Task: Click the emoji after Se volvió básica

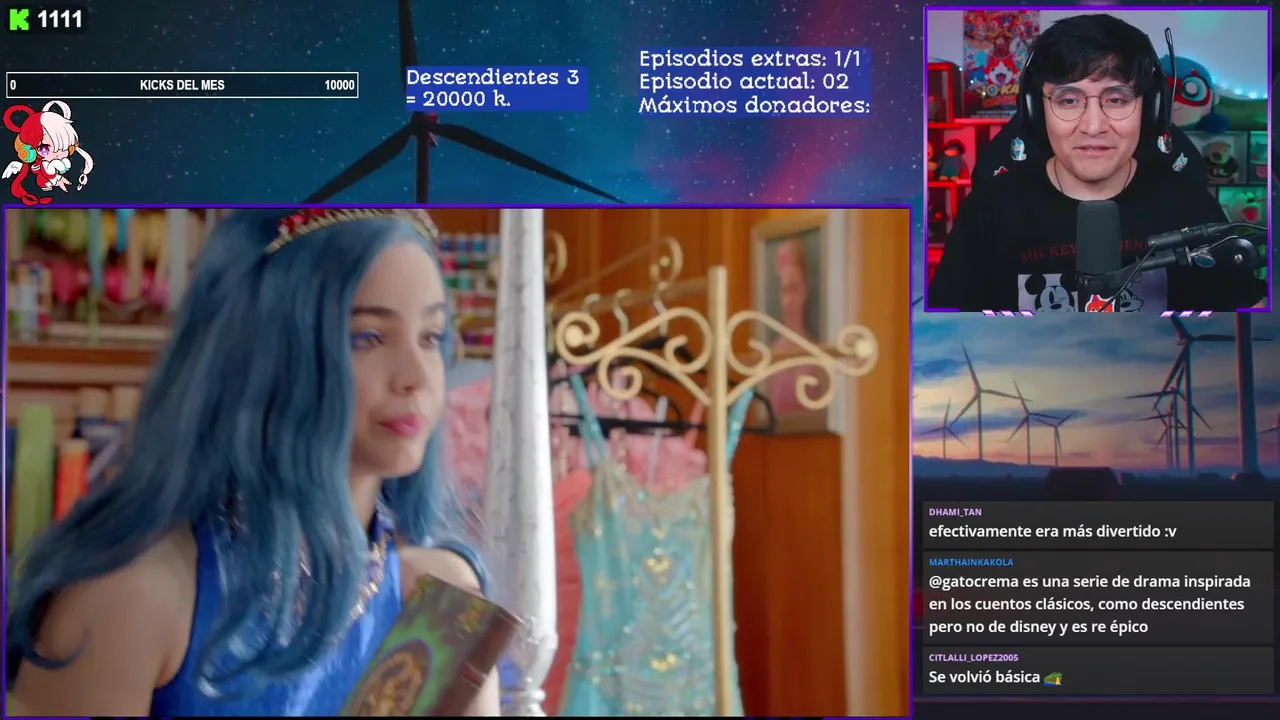Action: 1052,678
